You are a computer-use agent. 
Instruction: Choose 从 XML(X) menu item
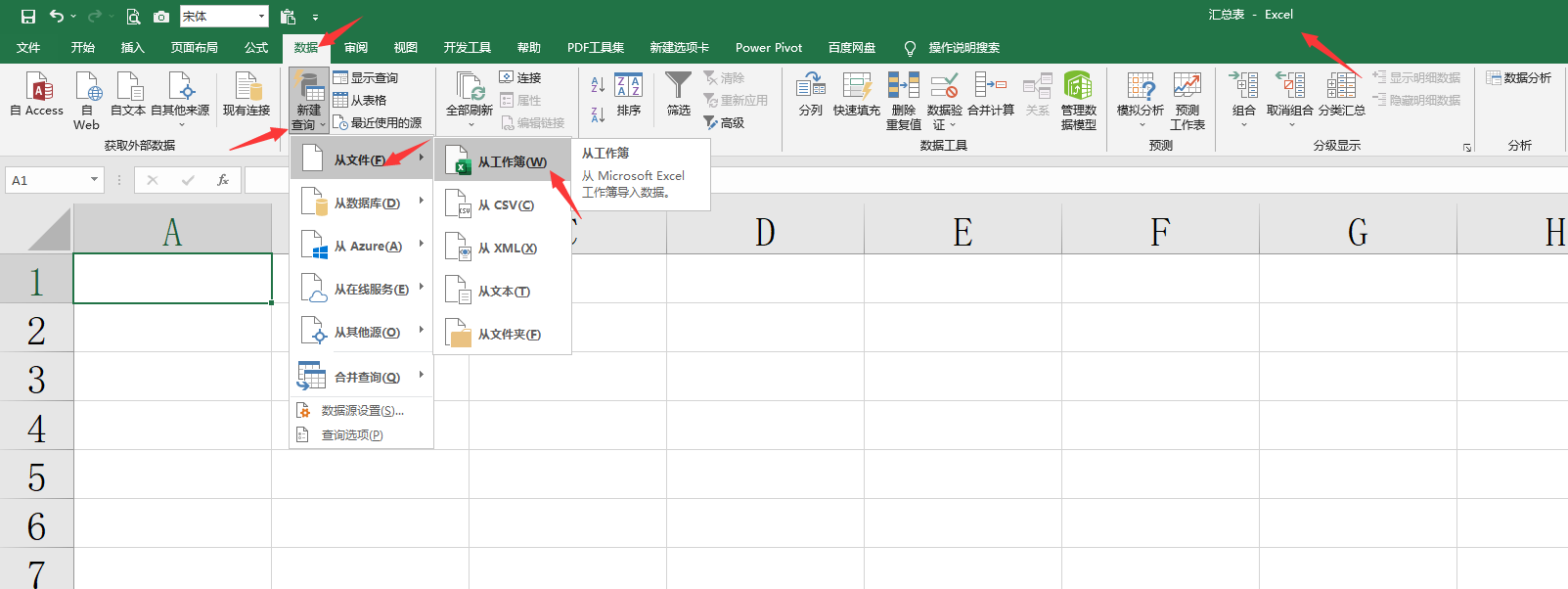503,248
